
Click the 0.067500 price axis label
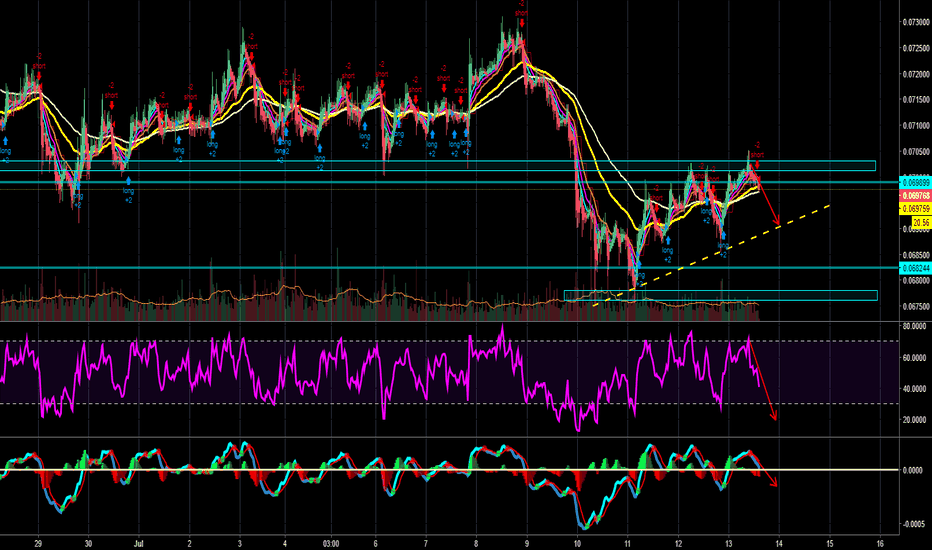[x=916, y=307]
